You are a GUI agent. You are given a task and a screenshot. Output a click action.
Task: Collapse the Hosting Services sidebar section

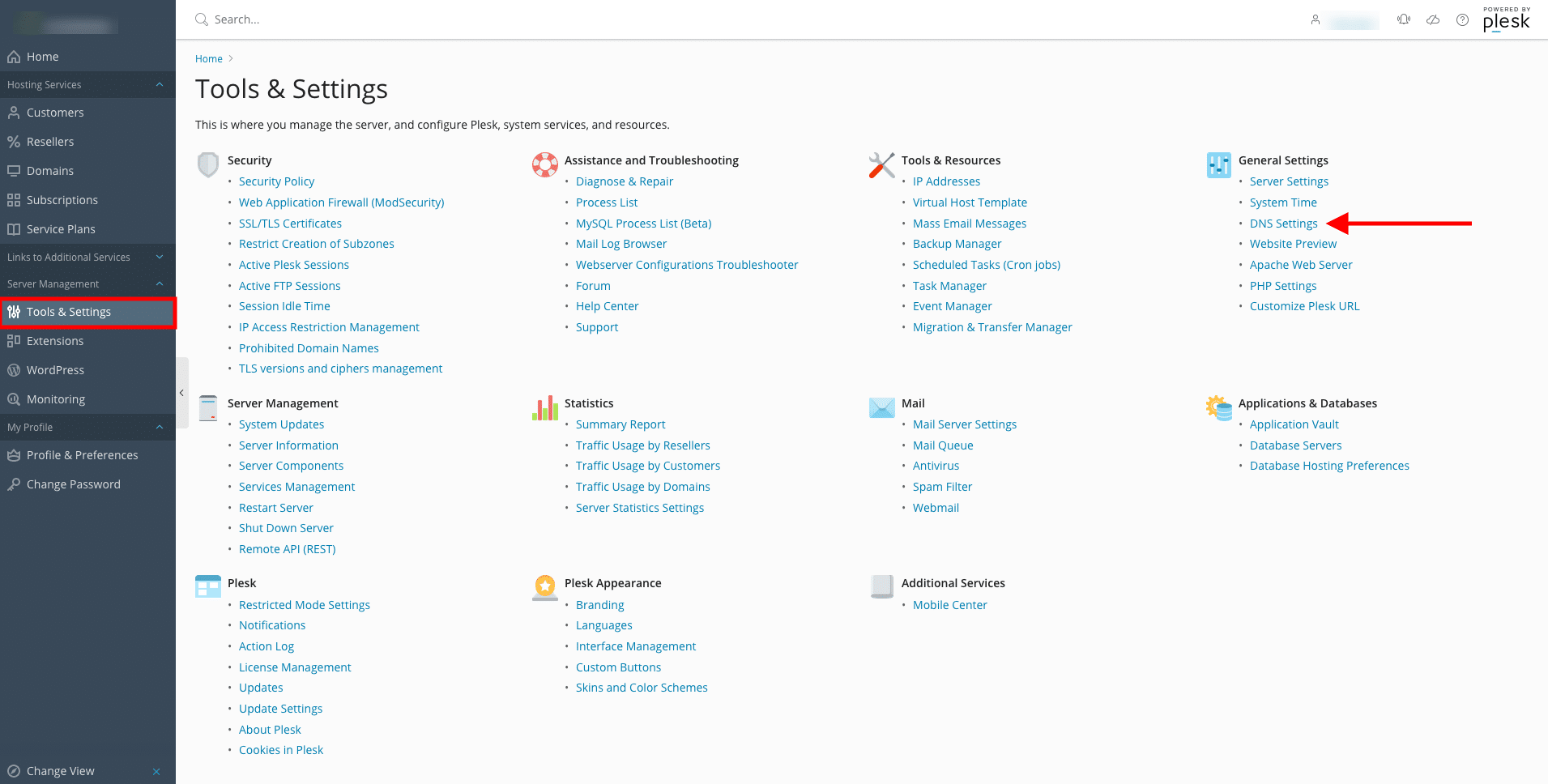pyautogui.click(x=160, y=84)
